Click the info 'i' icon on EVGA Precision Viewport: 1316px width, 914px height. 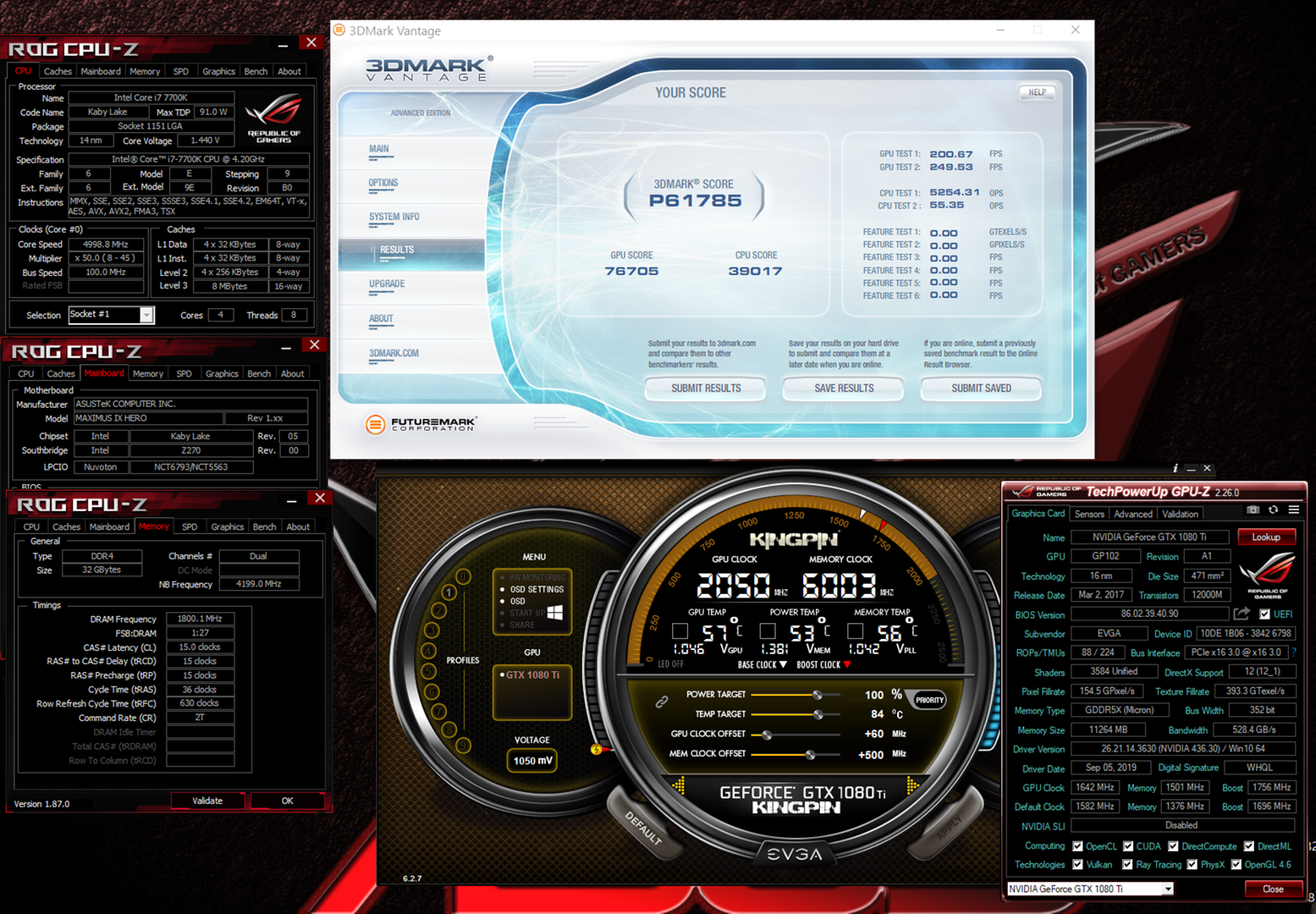tap(1175, 468)
